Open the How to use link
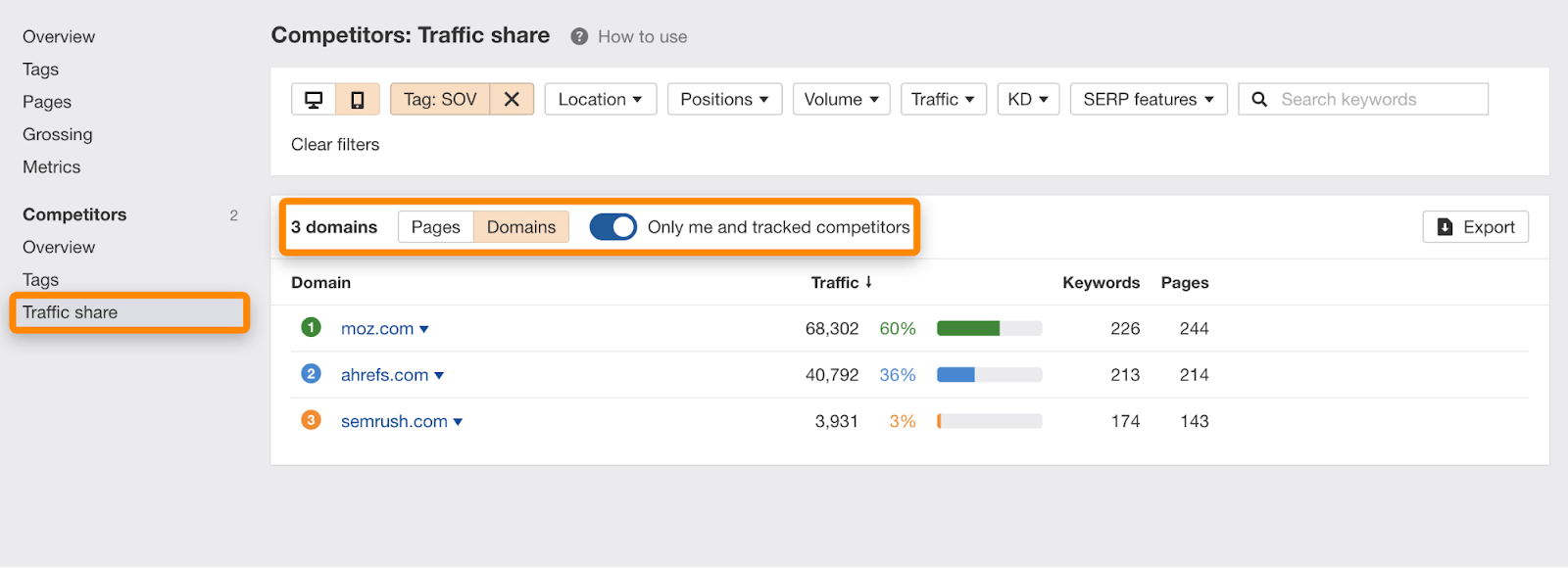1568x568 pixels. click(x=643, y=36)
